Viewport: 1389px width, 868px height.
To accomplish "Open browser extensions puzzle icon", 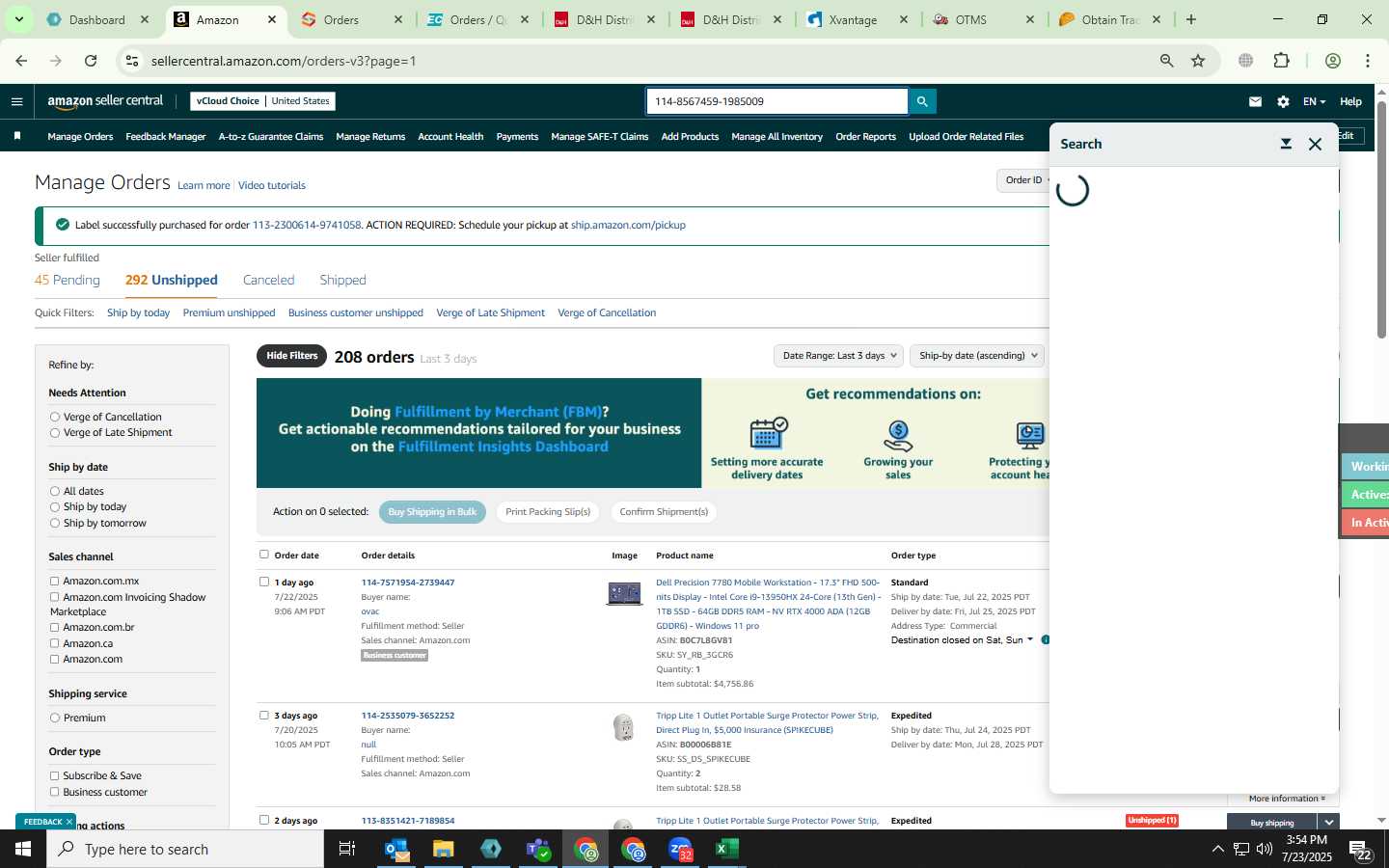I will tap(1281, 61).
